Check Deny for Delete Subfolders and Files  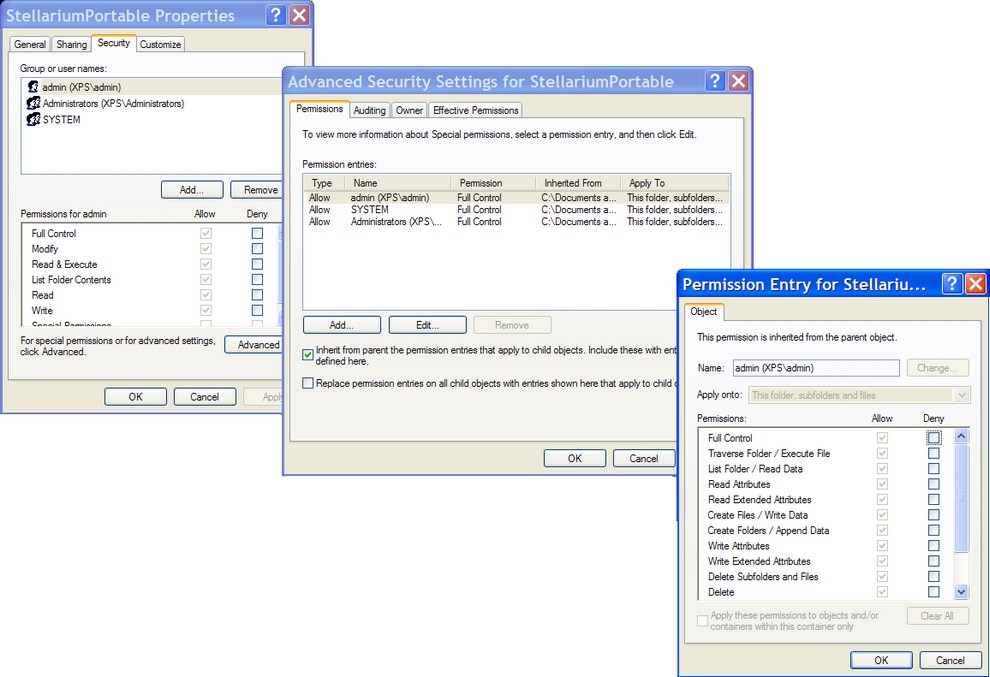tap(933, 576)
